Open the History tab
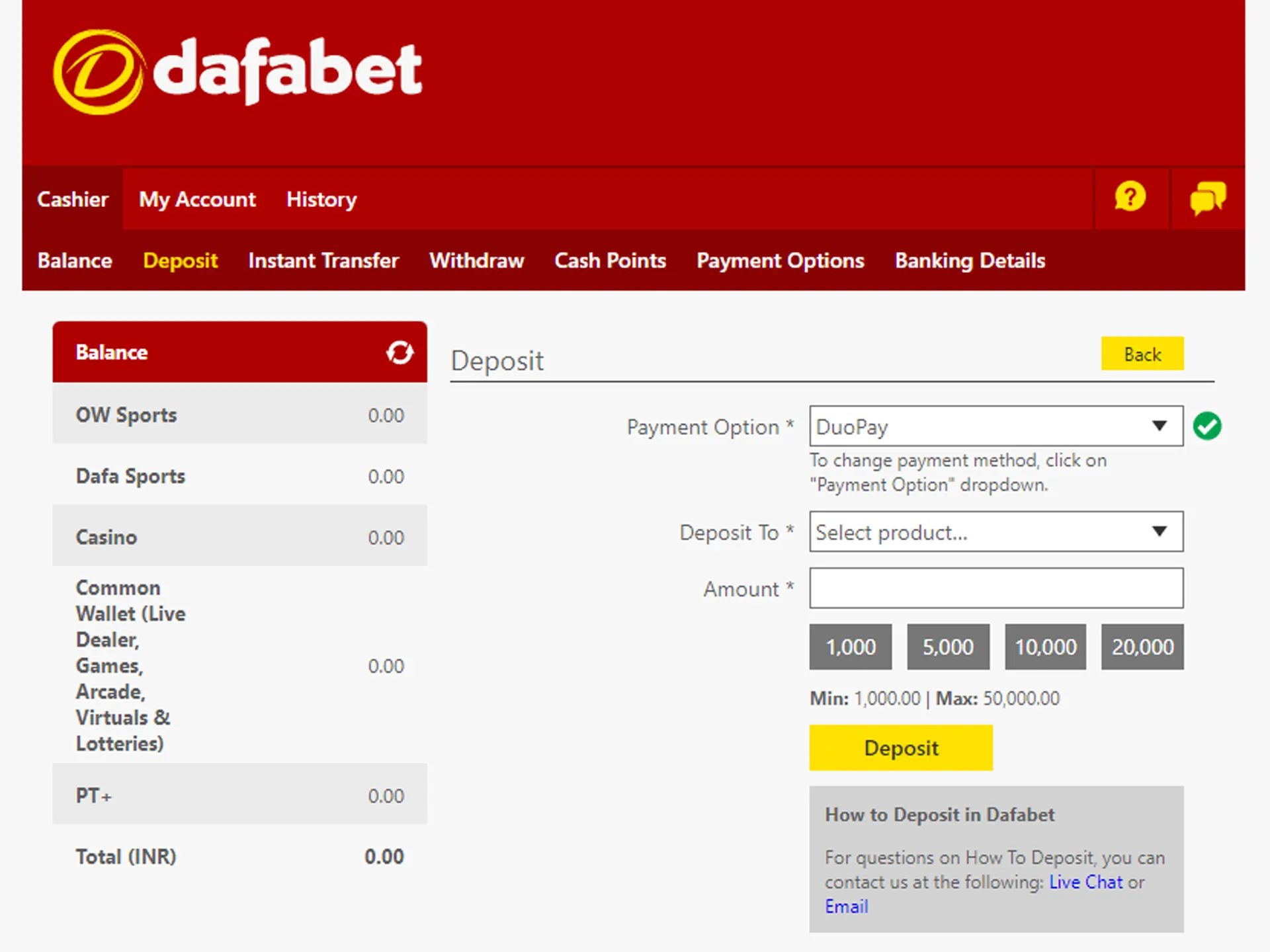Image resolution: width=1270 pixels, height=952 pixels. tap(321, 199)
